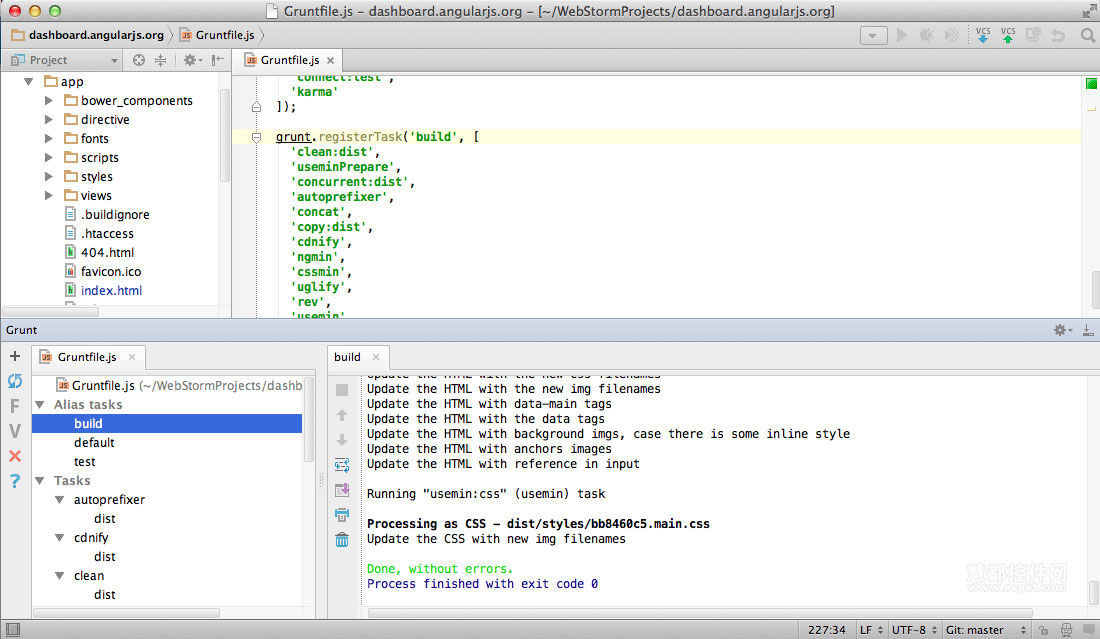The height and width of the screenshot is (639, 1100).
Task: Collapse the cdnify task node
Action: 60,537
